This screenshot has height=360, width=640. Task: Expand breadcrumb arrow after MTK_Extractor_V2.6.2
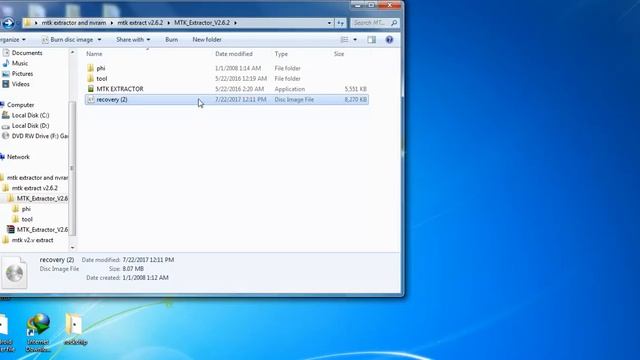[236, 23]
